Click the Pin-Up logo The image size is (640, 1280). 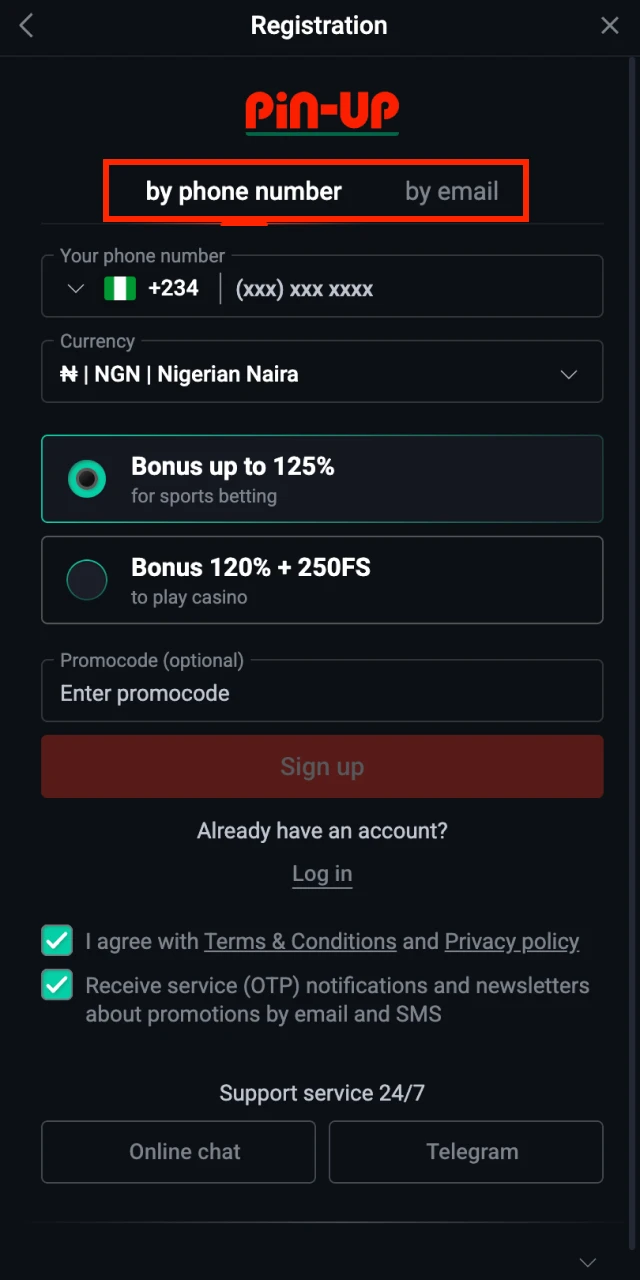pyautogui.click(x=322, y=112)
